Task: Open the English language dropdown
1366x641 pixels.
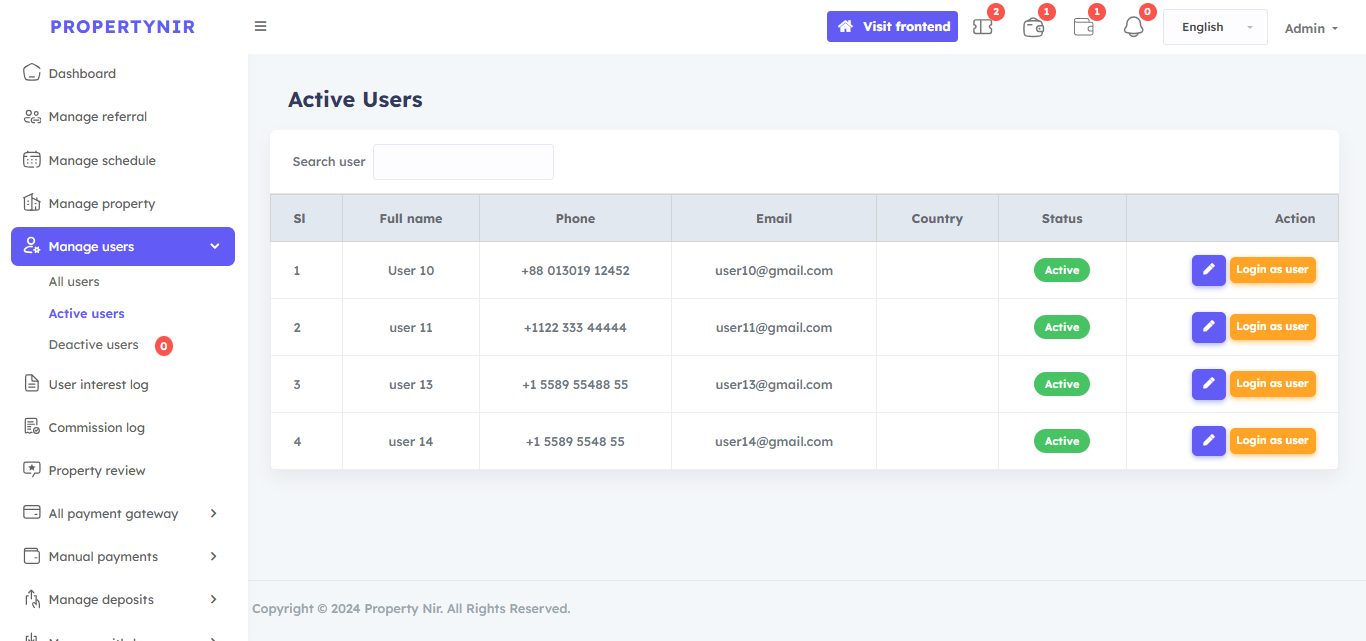Action: tap(1215, 27)
